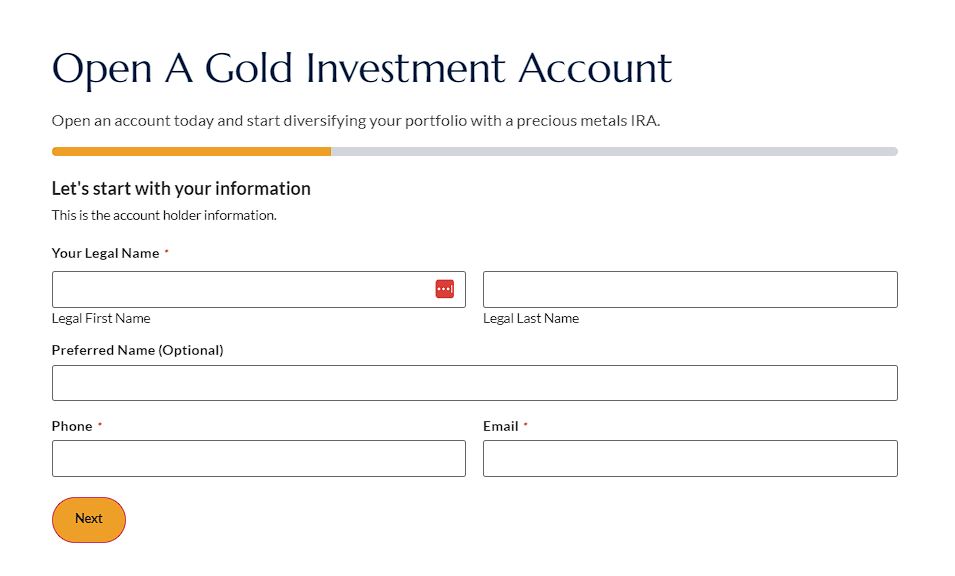Click the red asterisk beside Your Legal Name

point(166,250)
